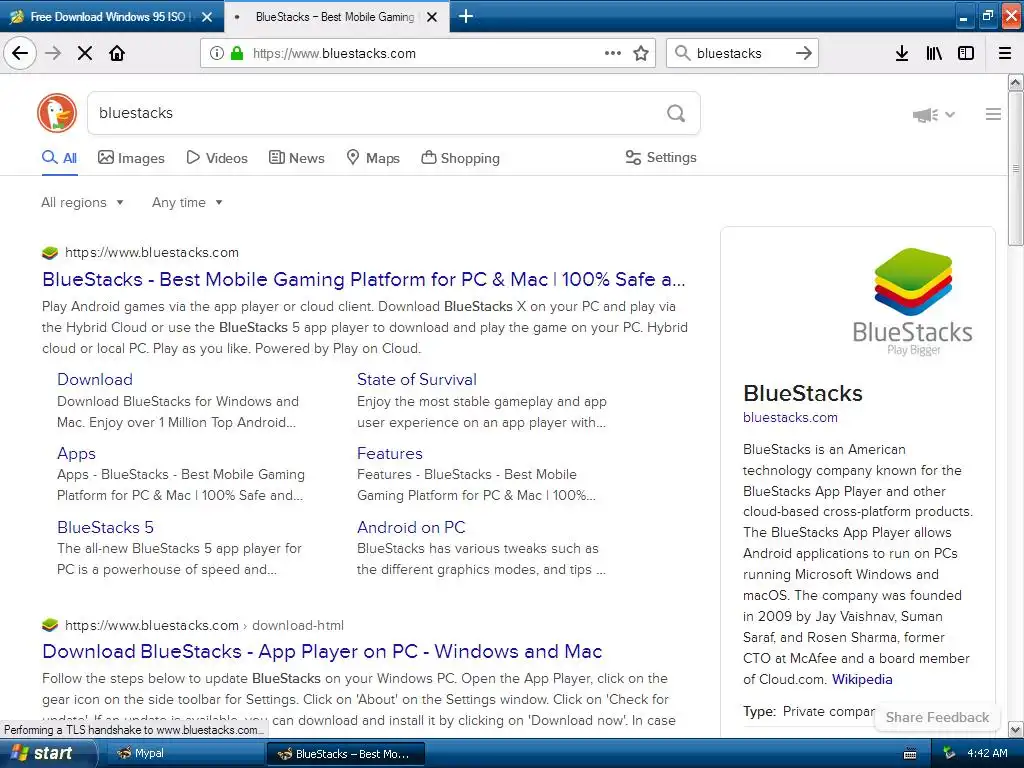
Task: Expand the megaphone dropdown chevron
Action: click(950, 115)
